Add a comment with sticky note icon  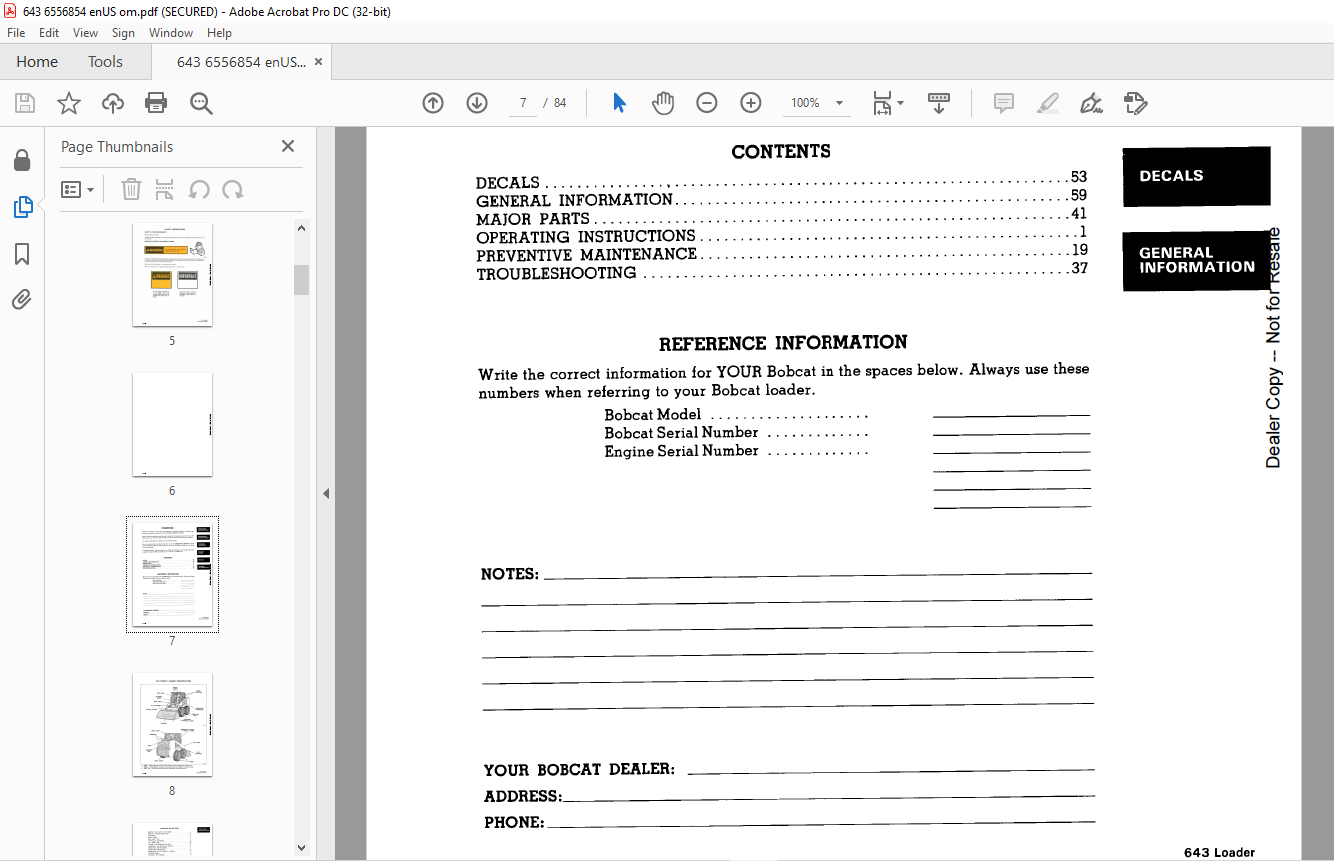tap(1003, 103)
